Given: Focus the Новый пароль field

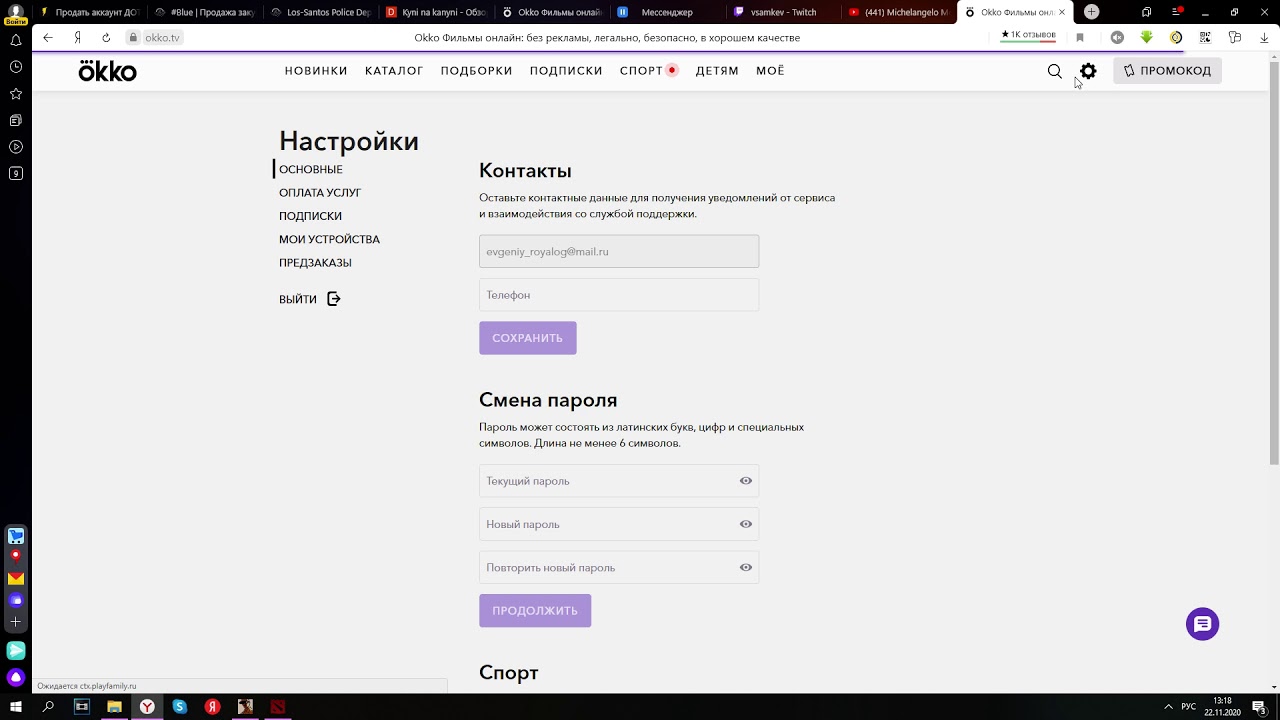Looking at the screenshot, I should (619, 524).
